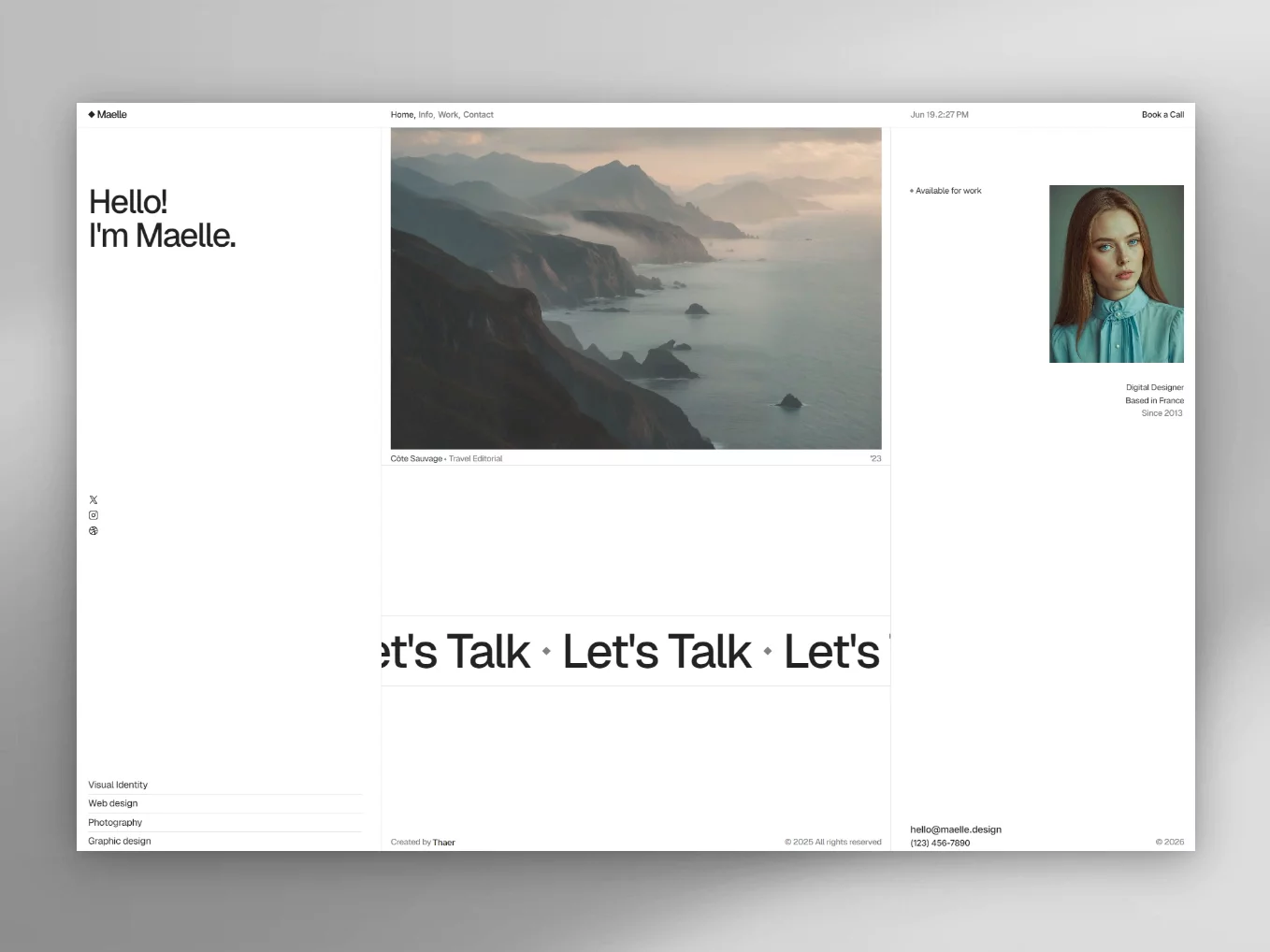Open the Work nav item

(448, 115)
